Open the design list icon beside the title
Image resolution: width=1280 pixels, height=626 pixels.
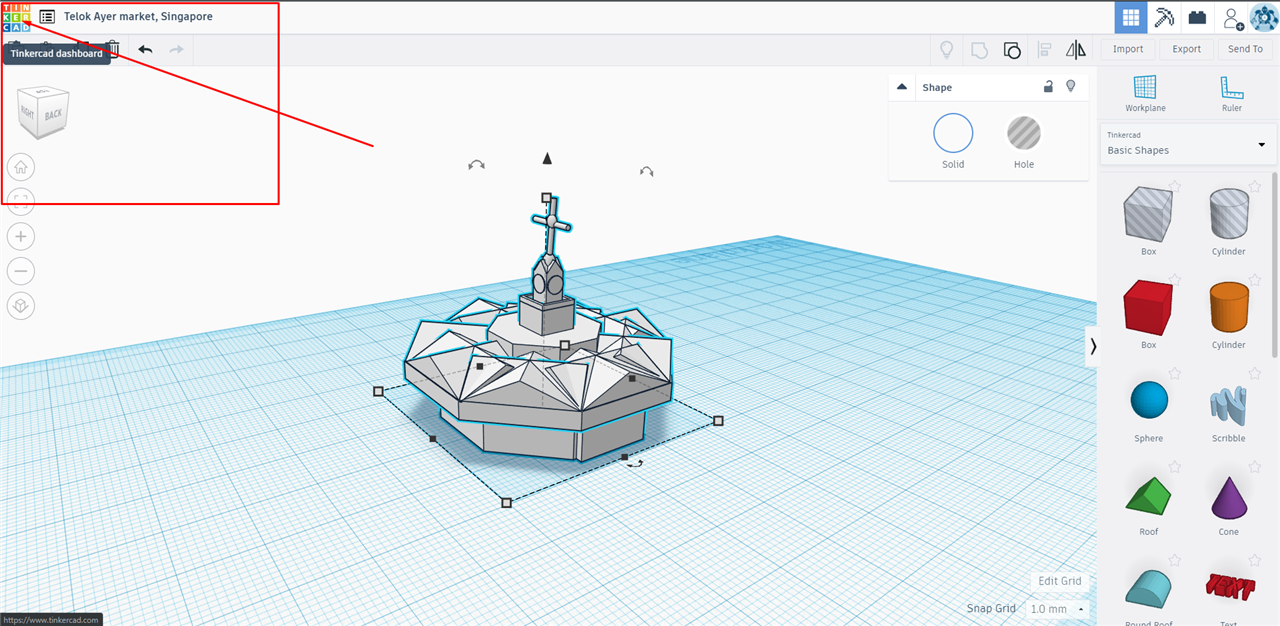(47, 17)
